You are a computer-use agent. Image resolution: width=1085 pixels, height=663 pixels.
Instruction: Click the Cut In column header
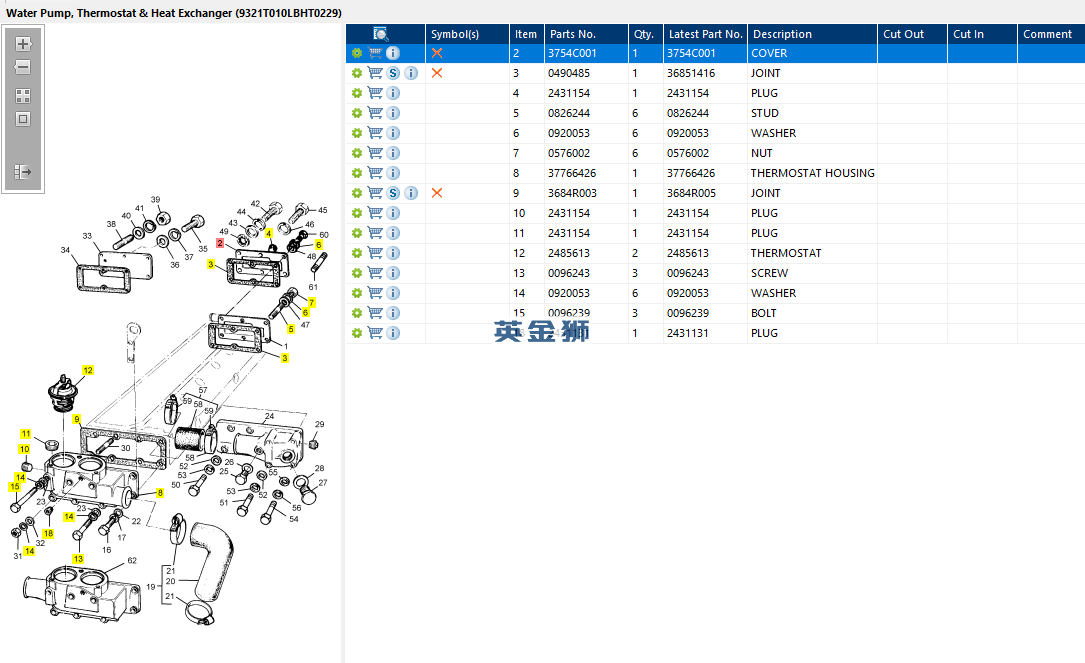pos(982,34)
